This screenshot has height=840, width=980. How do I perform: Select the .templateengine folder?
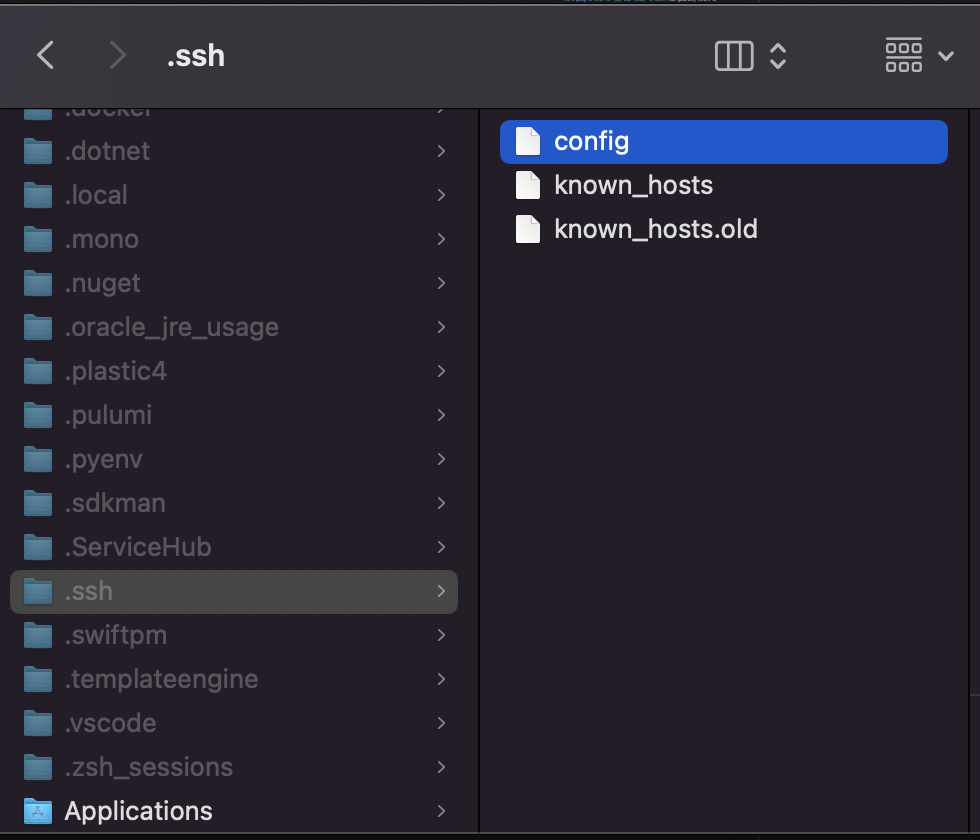coord(234,679)
